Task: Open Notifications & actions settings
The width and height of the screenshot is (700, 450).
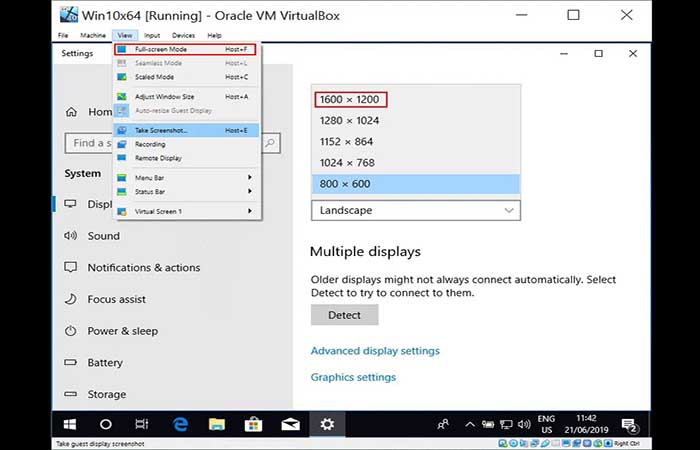Action: pos(133,267)
